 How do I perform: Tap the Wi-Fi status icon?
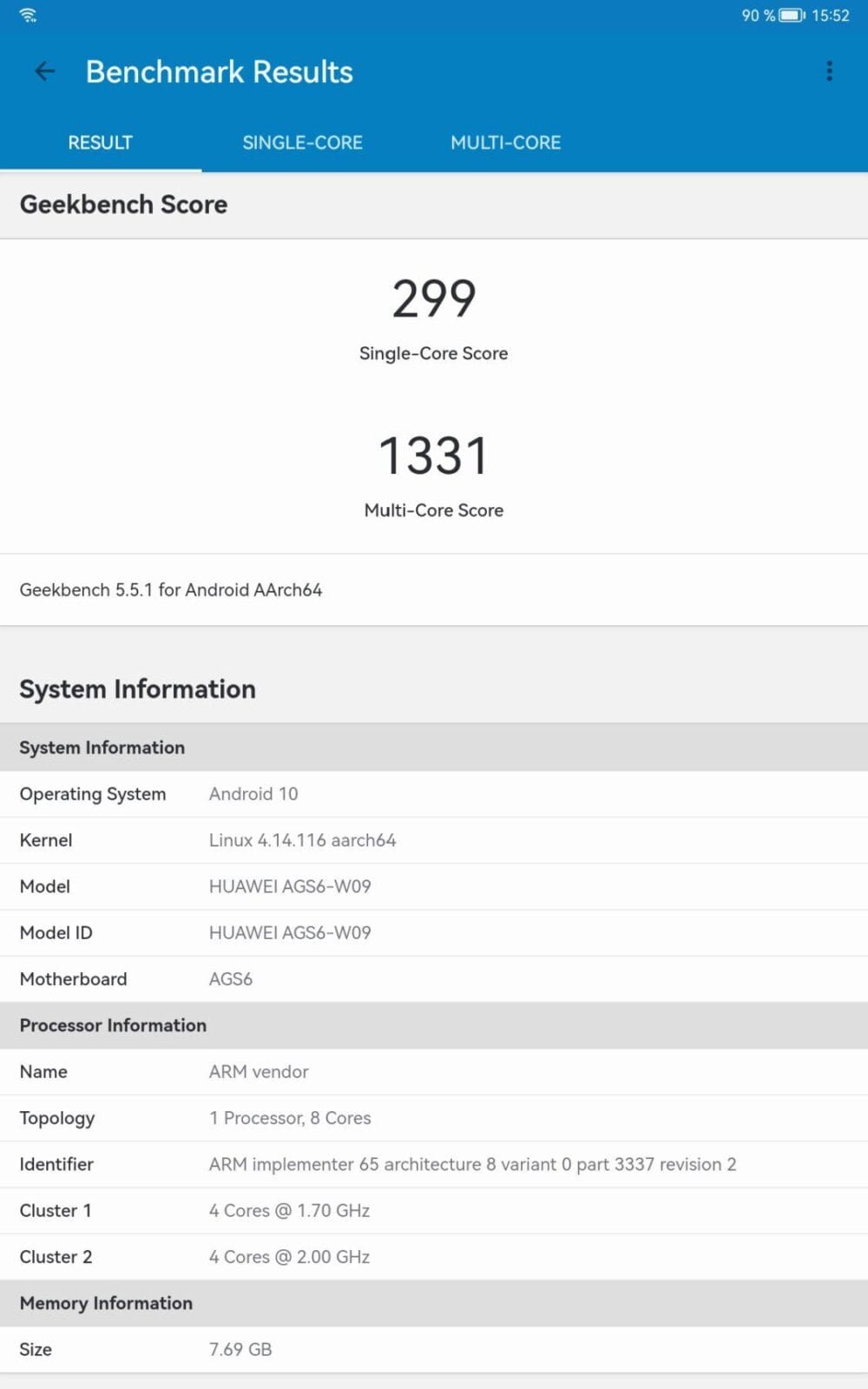tap(29, 15)
